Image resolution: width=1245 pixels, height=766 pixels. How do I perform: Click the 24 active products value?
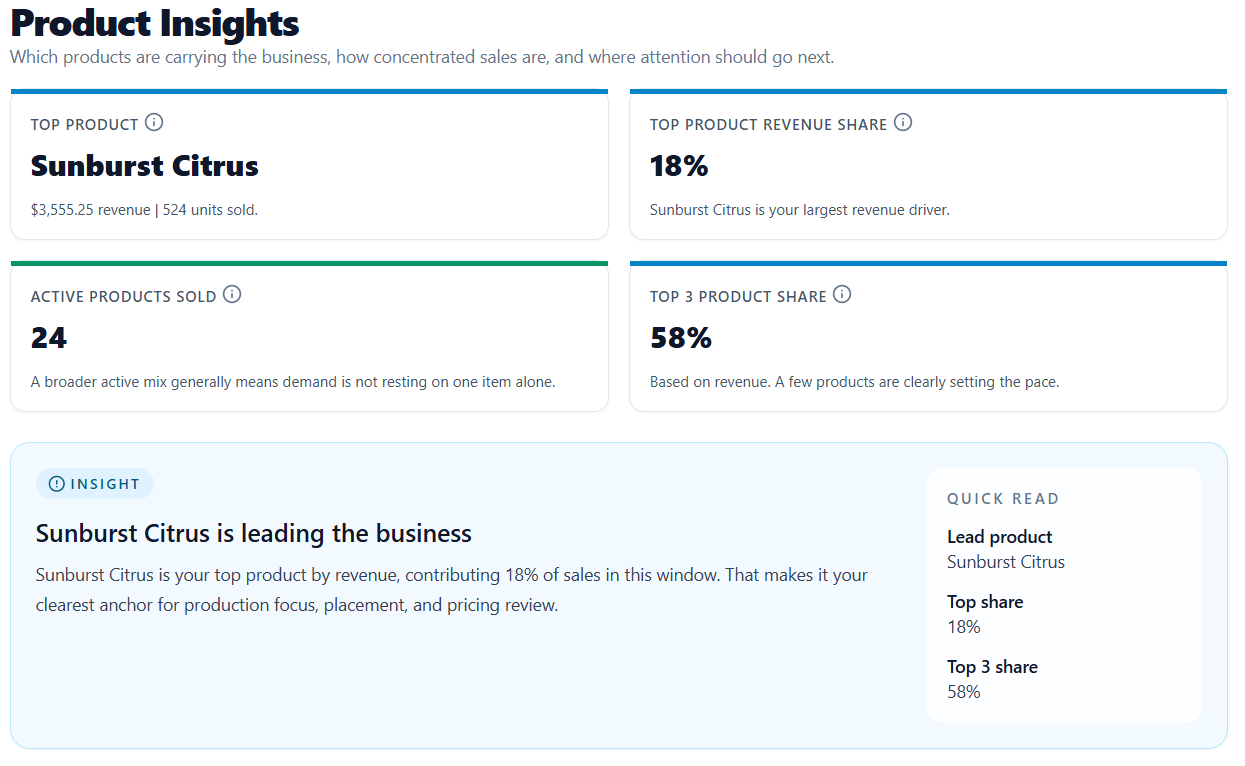tap(48, 337)
